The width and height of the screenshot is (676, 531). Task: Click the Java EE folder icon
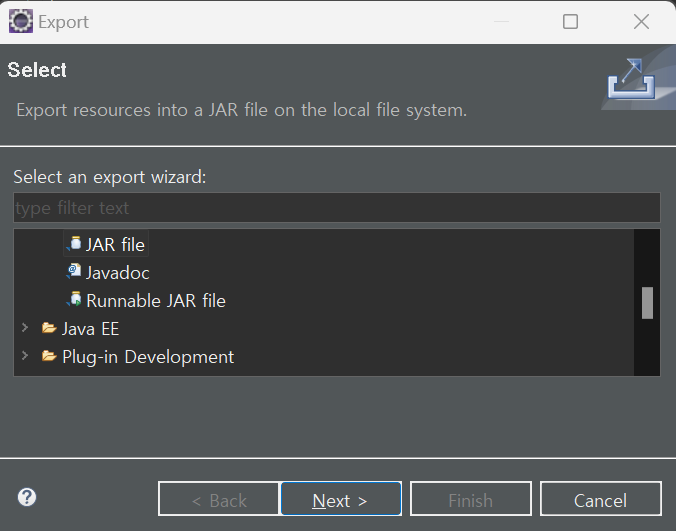coord(49,328)
